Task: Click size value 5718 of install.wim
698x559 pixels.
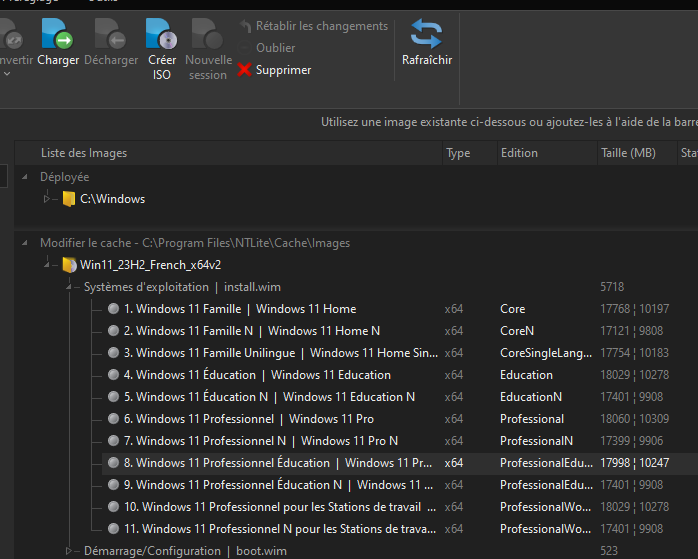Action: 612,287
